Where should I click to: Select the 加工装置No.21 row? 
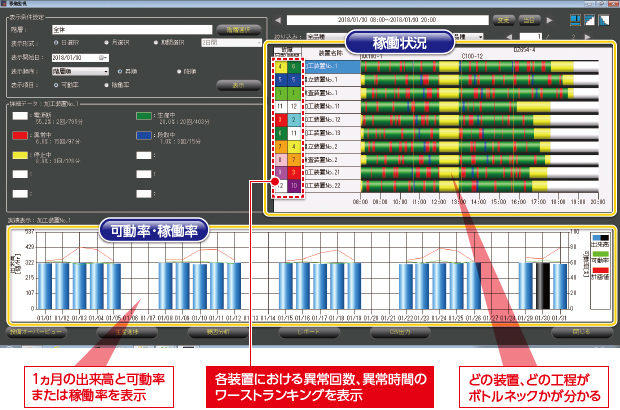[436, 173]
